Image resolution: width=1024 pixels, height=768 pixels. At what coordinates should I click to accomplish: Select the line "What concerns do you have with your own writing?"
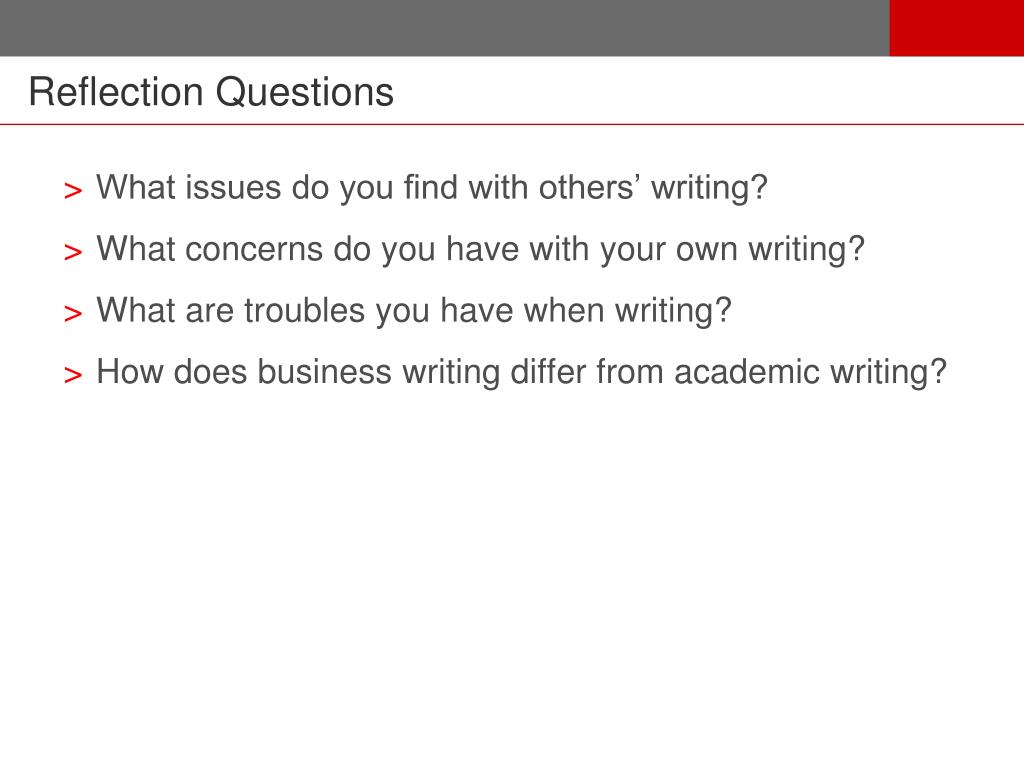480,249
